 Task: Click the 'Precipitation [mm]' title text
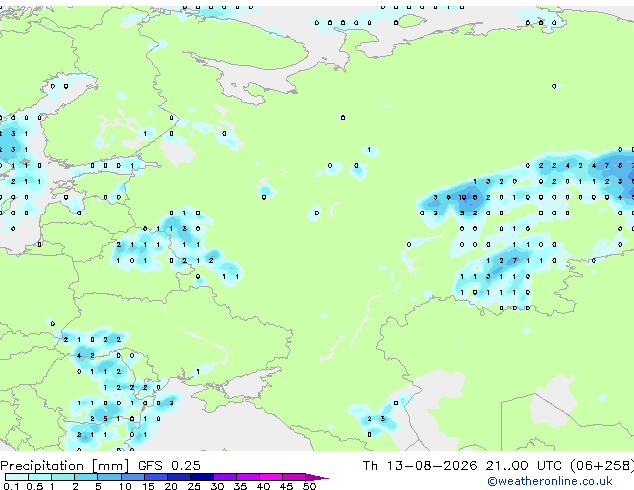click(65, 466)
